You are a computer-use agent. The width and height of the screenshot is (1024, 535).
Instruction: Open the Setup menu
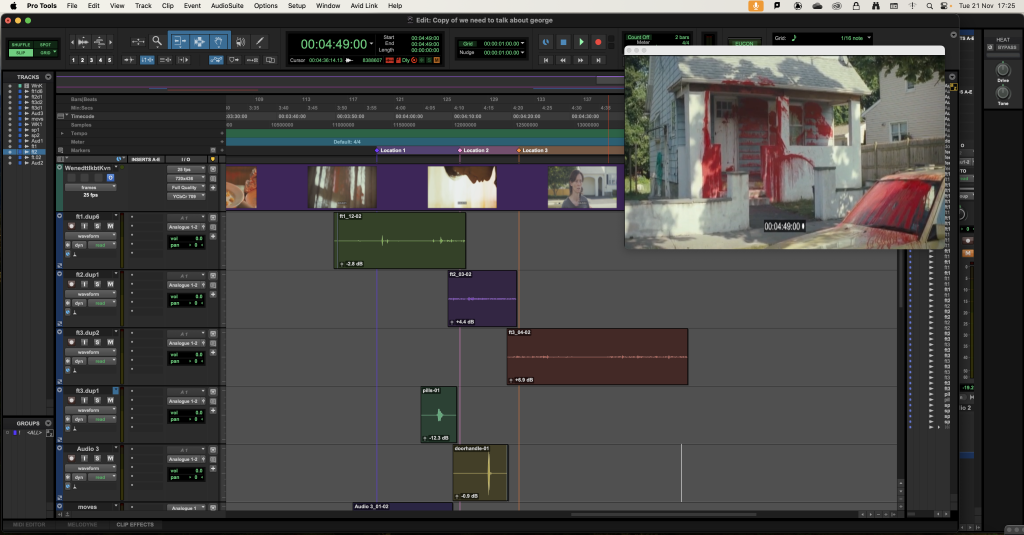296,6
